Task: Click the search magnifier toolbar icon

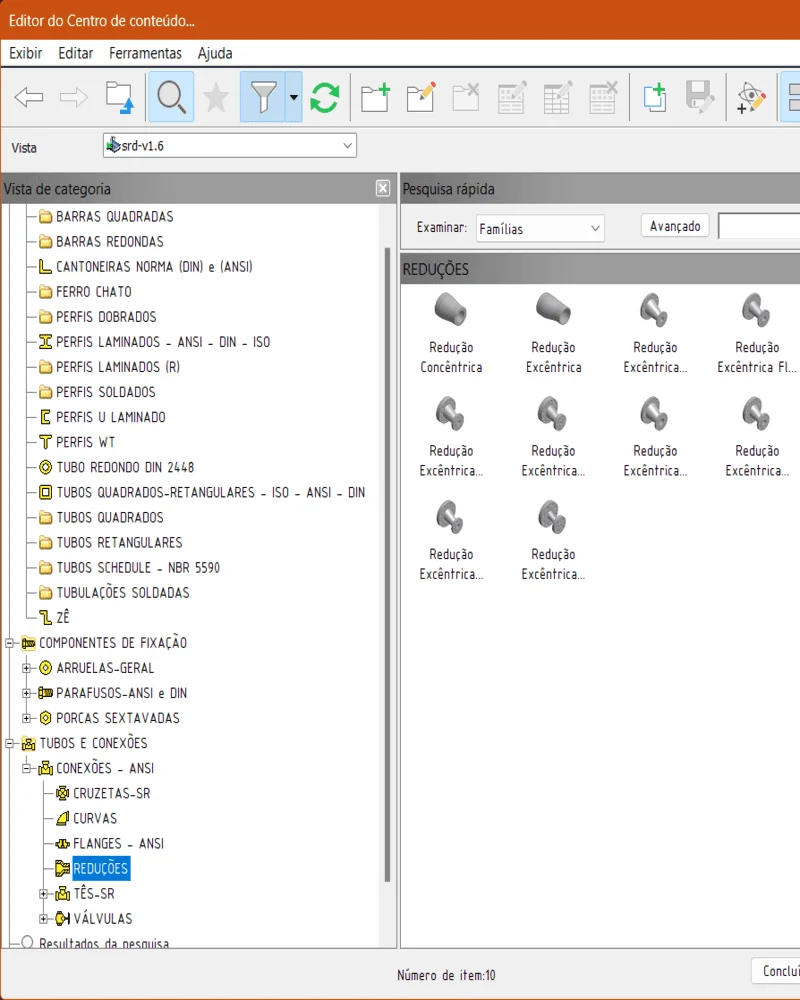Action: 171,97
